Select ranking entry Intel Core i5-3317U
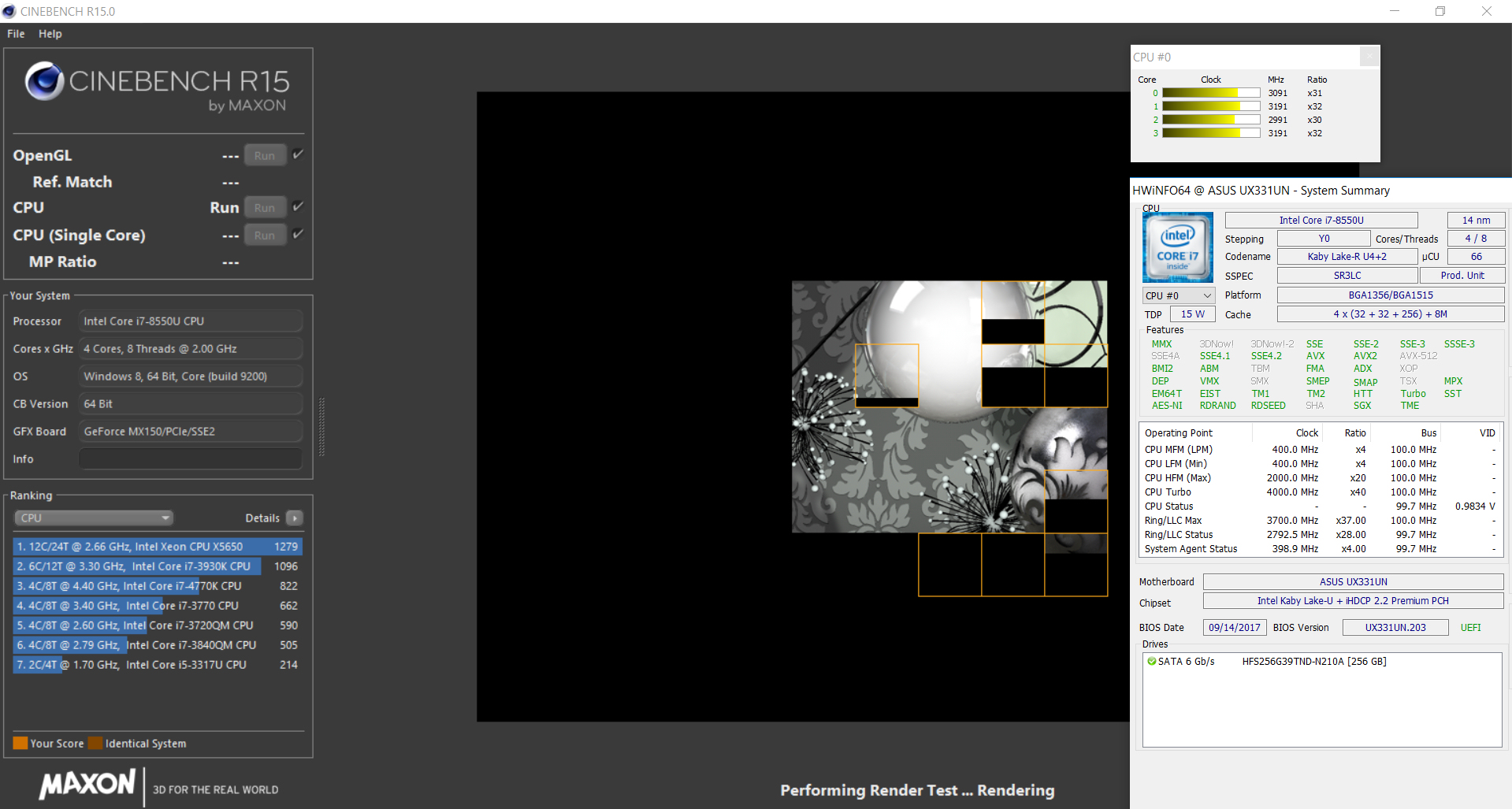Image resolution: width=1512 pixels, height=809 pixels. pos(158,664)
